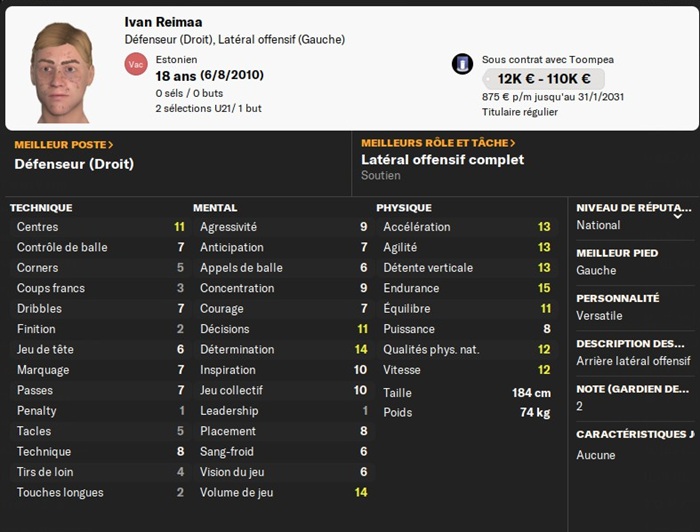Click the Caractéristiques Aucune section

(634, 445)
